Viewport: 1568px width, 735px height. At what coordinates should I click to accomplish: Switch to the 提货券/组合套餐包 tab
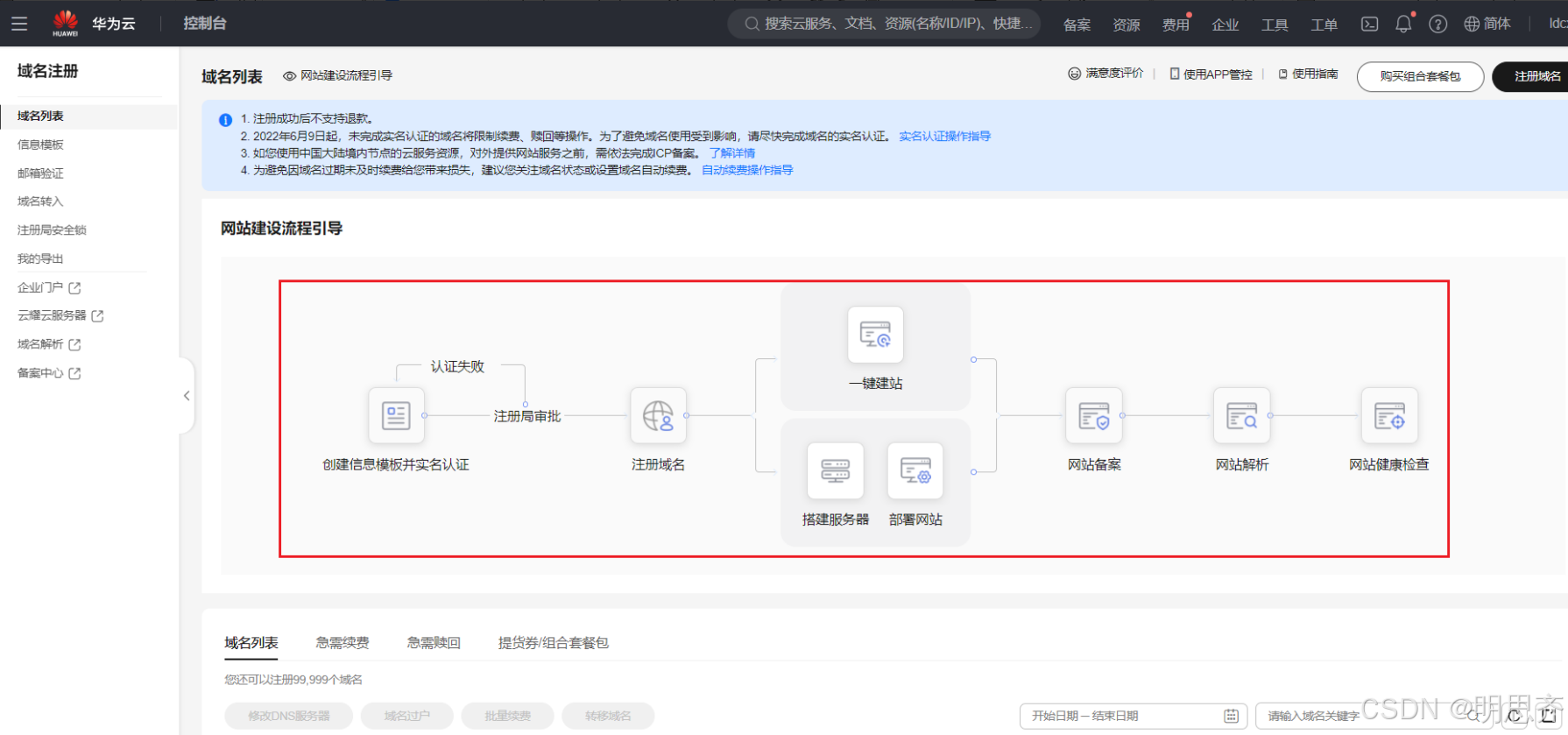point(554,643)
